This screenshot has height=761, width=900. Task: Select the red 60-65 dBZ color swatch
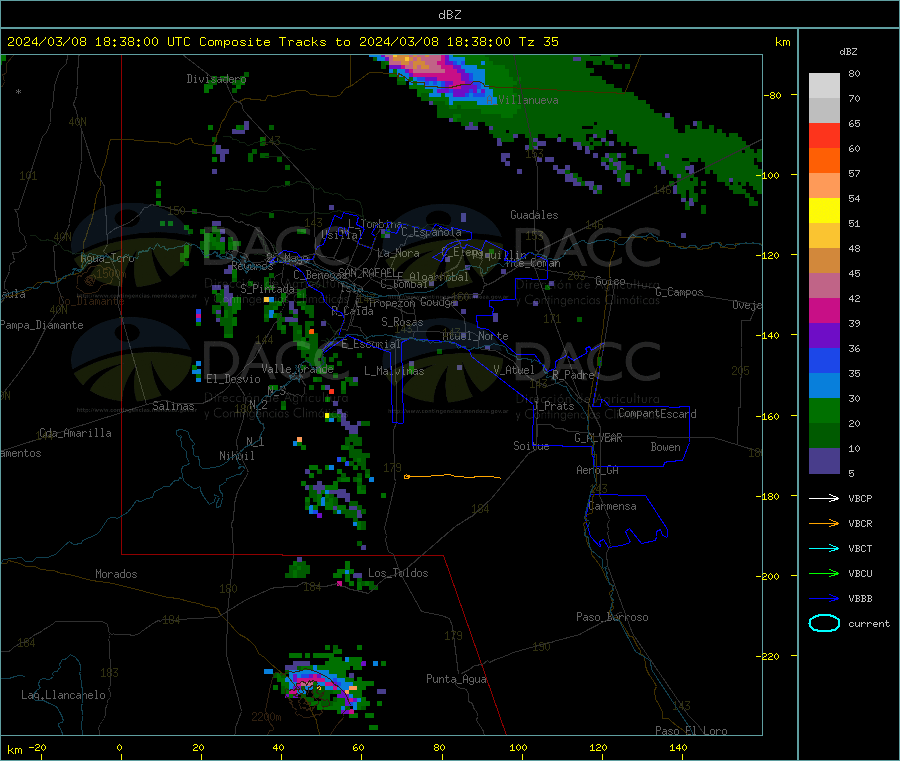[824, 135]
